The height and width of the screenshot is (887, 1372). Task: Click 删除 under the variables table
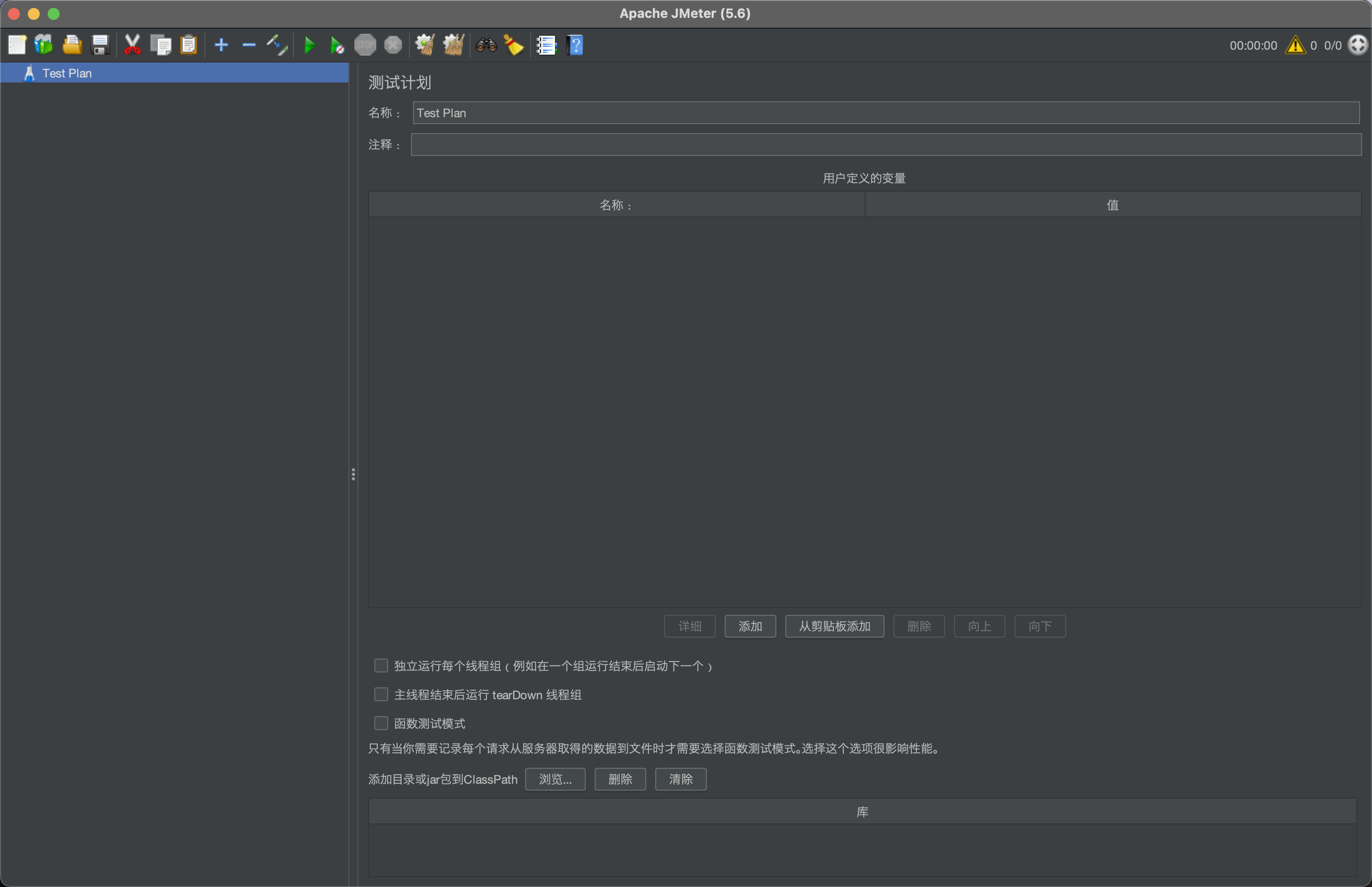tap(918, 627)
